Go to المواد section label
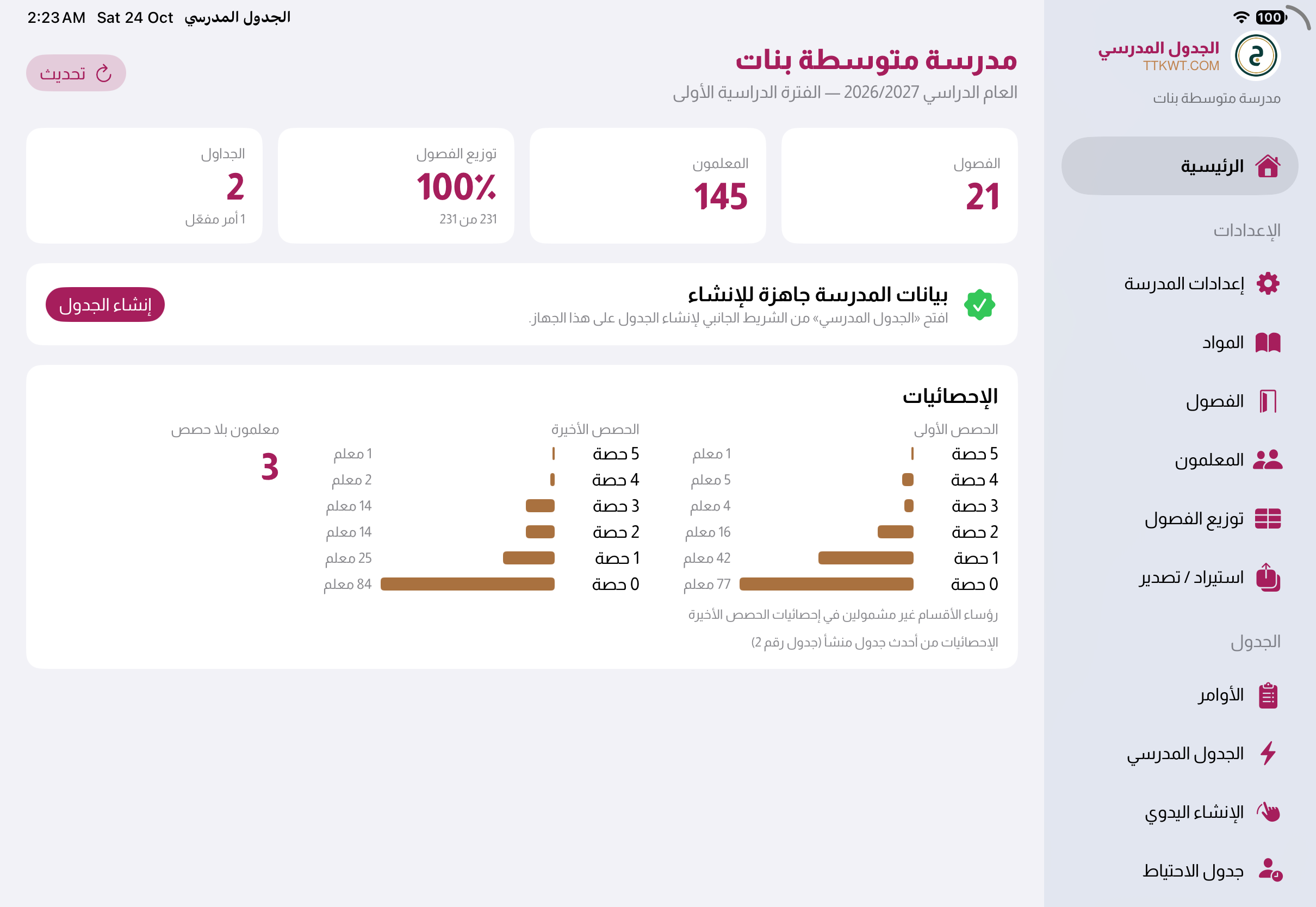The height and width of the screenshot is (907, 1316). [1223, 343]
